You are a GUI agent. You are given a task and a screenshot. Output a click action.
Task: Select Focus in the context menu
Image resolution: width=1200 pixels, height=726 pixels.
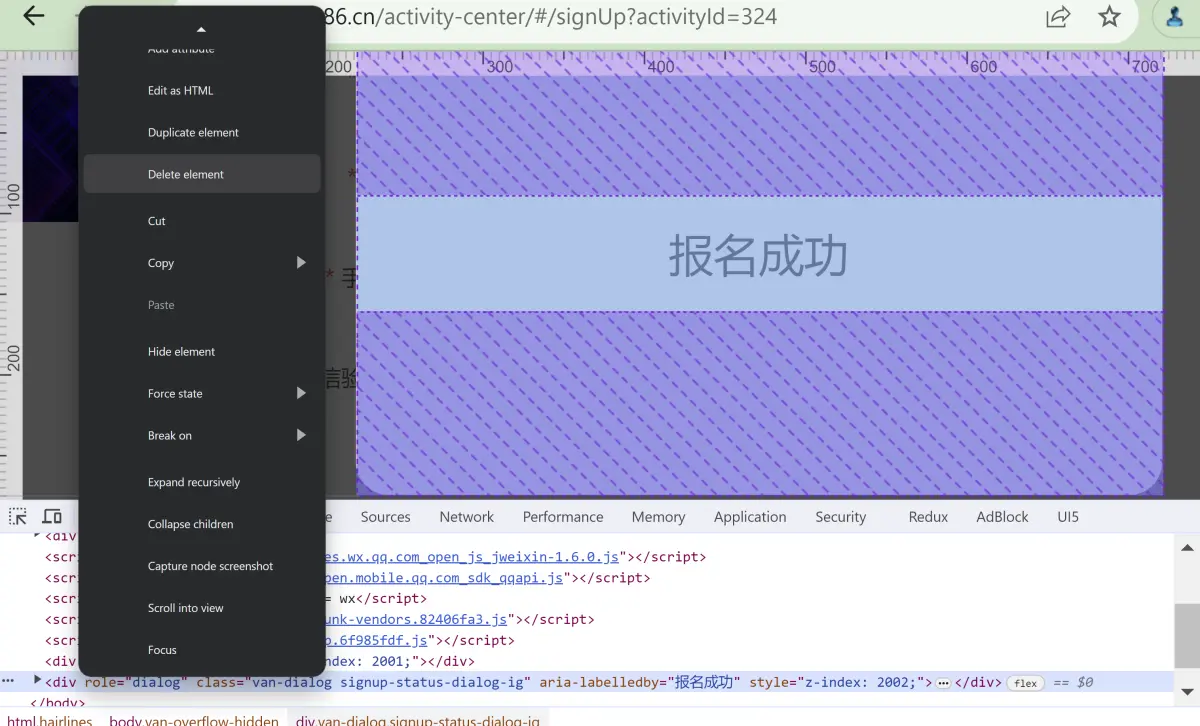[x=202, y=651]
